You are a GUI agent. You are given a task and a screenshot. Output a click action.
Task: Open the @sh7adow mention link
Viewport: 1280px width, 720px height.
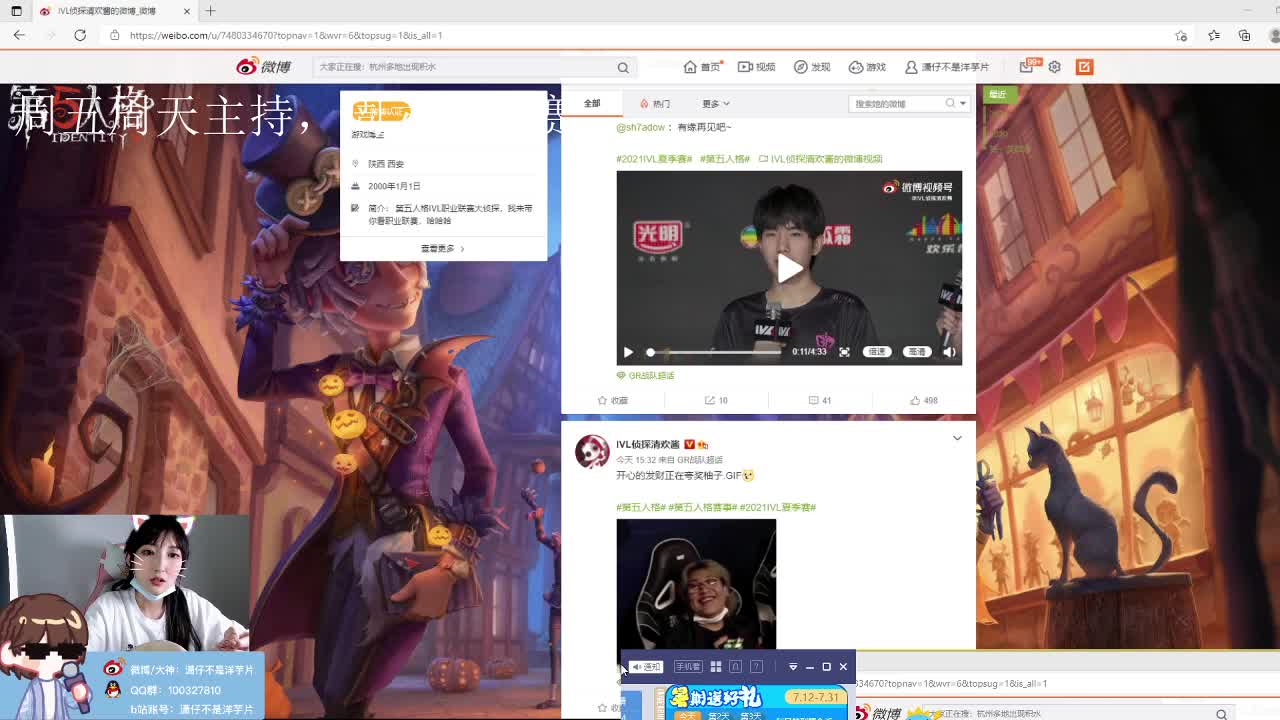click(x=641, y=127)
